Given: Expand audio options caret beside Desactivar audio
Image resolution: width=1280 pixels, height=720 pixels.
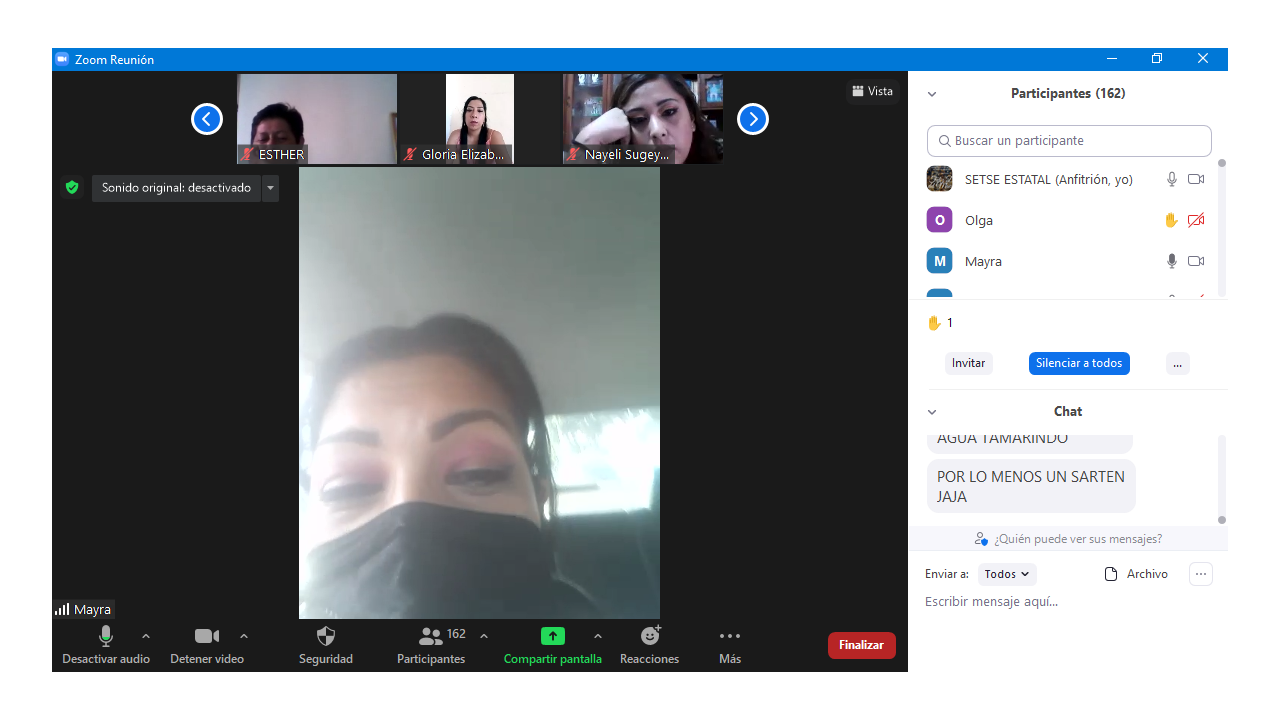Looking at the screenshot, I should (x=146, y=636).
